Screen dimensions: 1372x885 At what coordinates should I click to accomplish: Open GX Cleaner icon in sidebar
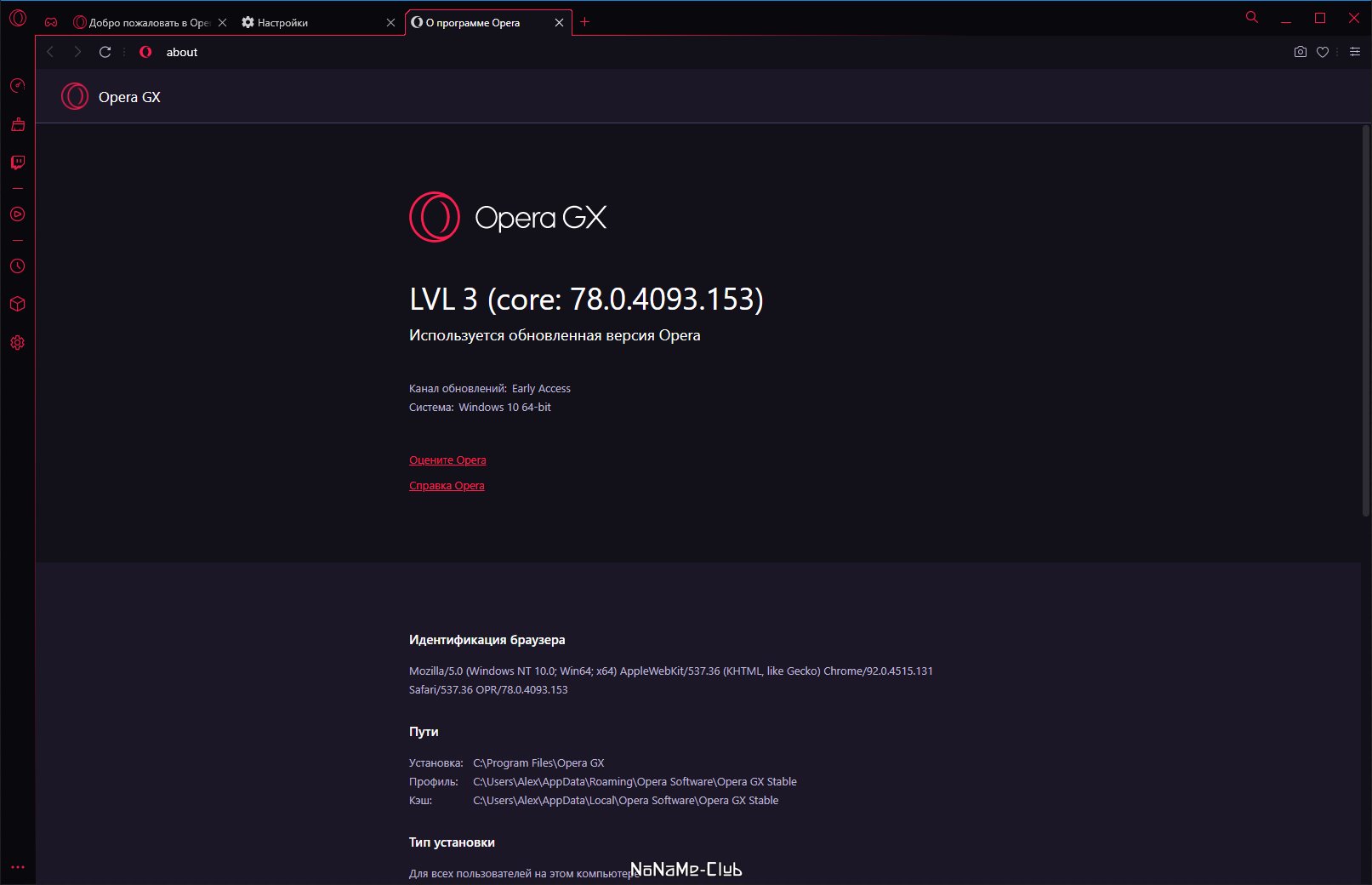[x=18, y=124]
